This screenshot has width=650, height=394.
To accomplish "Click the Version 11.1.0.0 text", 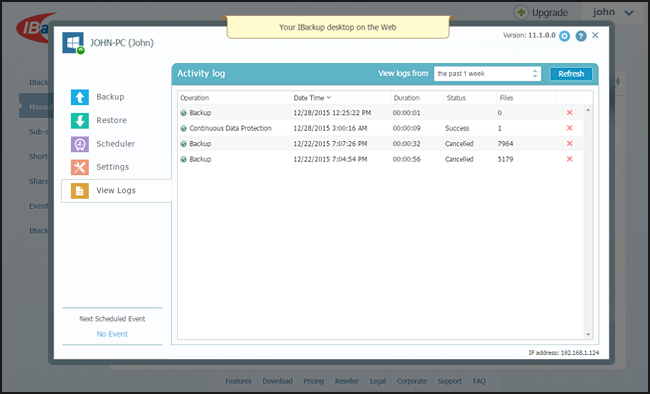I will pos(529,36).
